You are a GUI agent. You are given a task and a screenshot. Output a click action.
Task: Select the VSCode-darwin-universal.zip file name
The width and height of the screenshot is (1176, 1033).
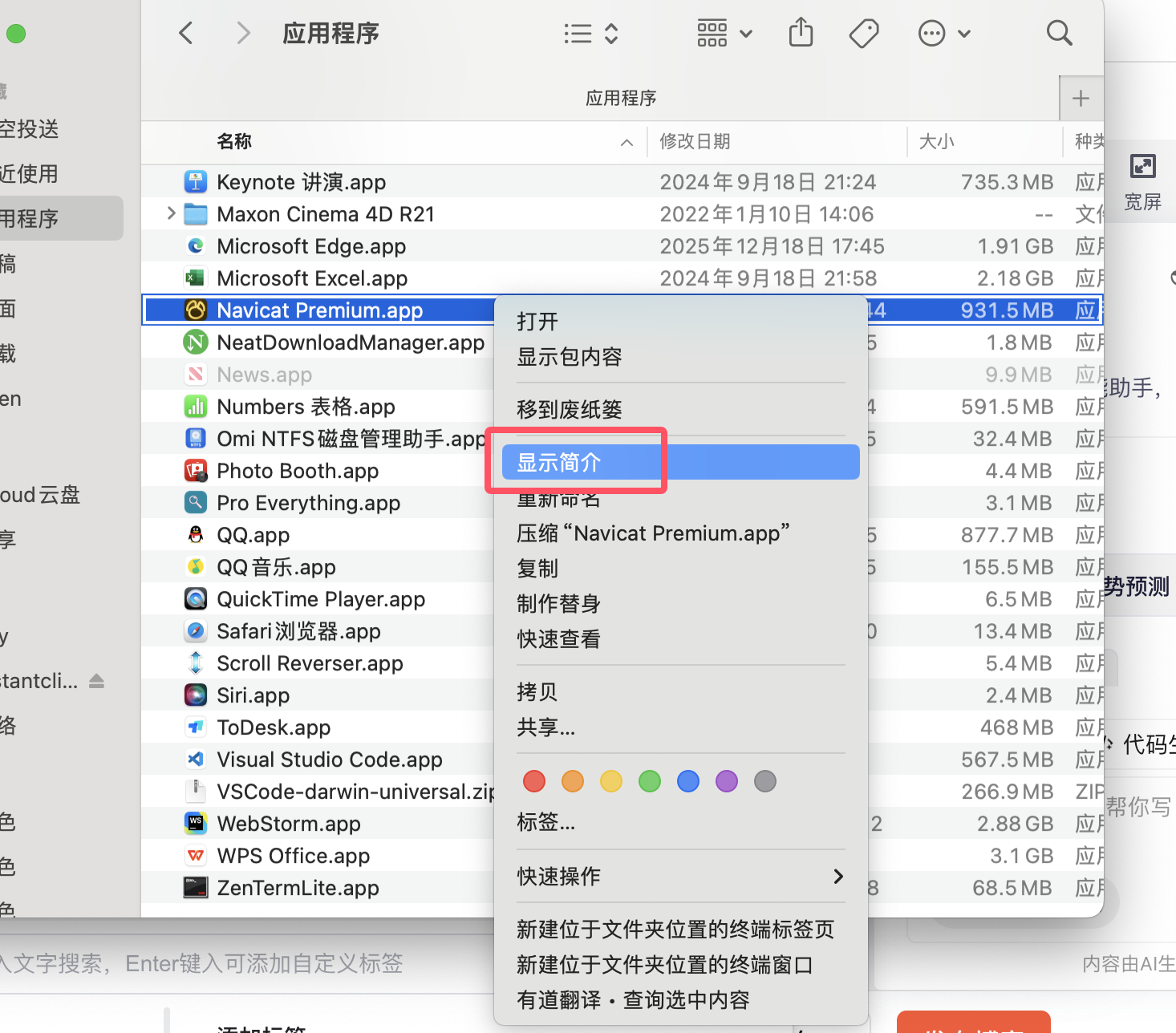[x=355, y=792]
